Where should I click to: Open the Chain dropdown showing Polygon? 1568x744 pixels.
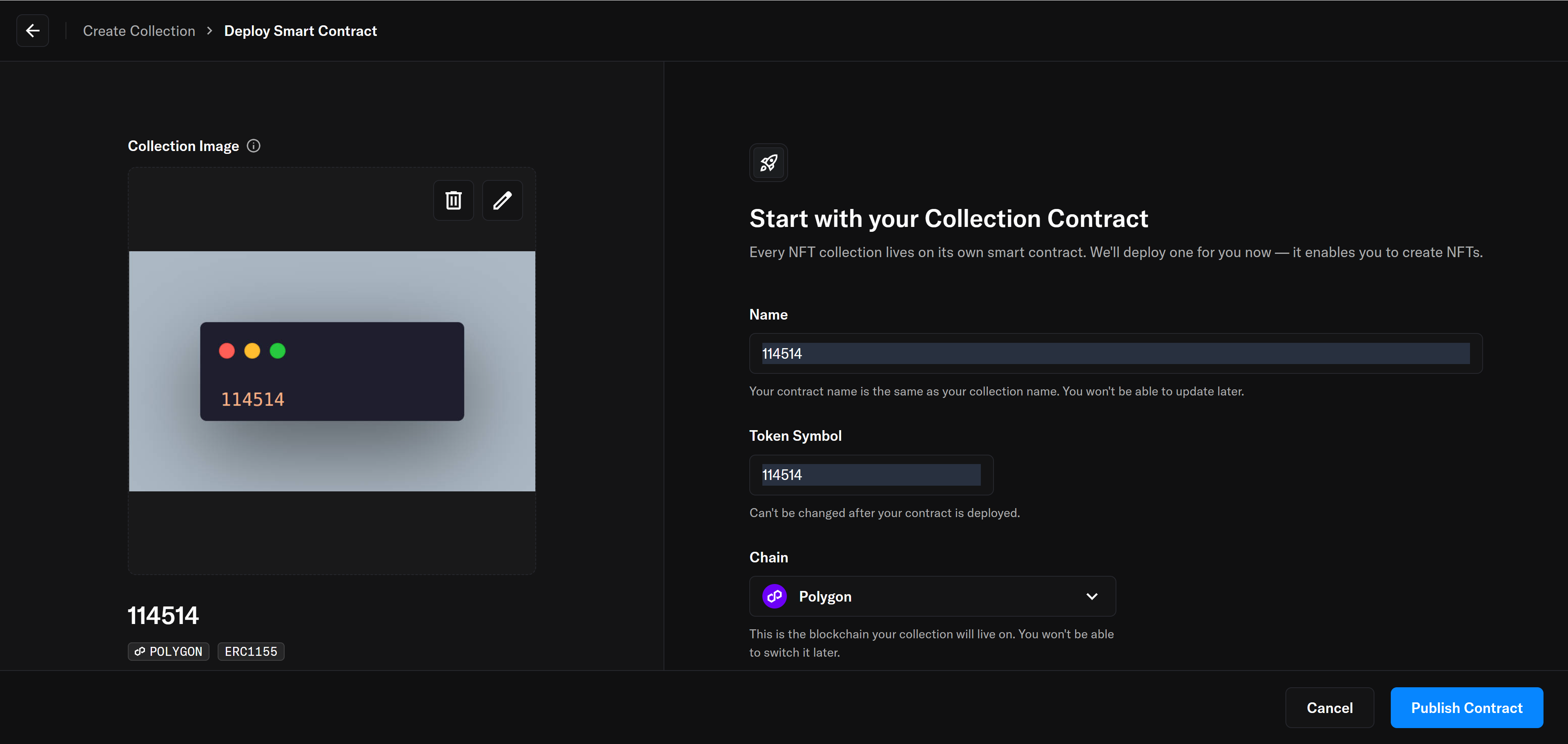(931, 596)
